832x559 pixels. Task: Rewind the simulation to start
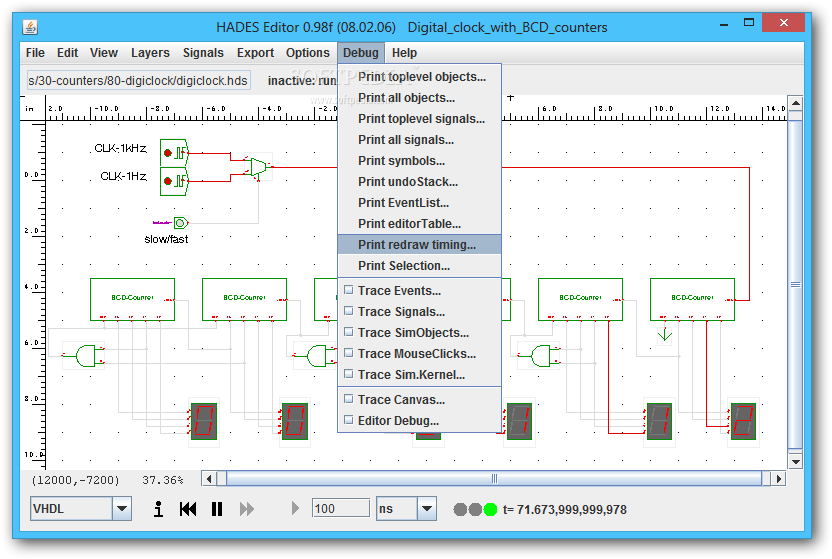pyautogui.click(x=188, y=509)
